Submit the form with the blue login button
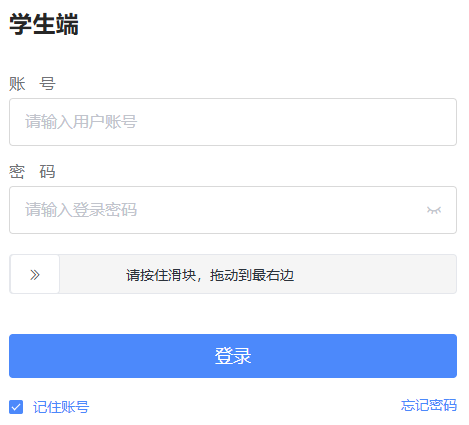This screenshot has width=469, height=425. (x=233, y=356)
